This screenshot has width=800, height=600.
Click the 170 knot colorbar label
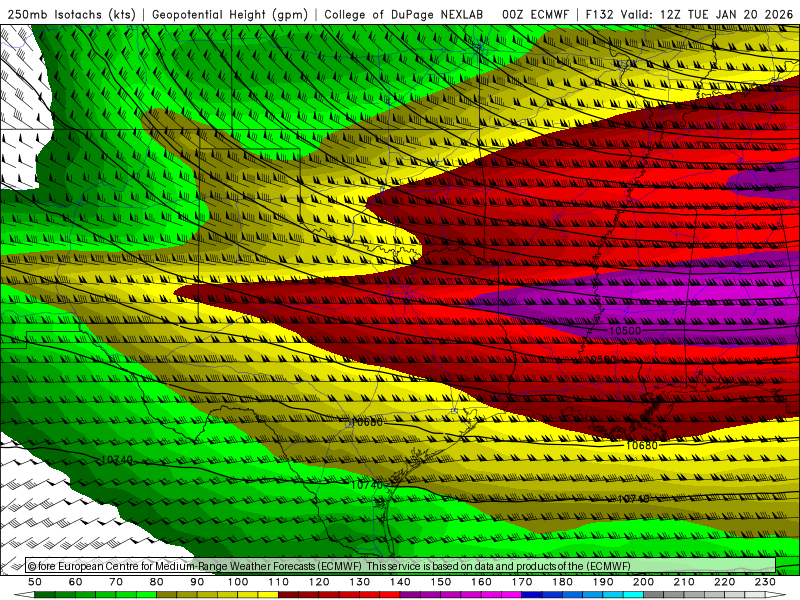pyautogui.click(x=522, y=582)
